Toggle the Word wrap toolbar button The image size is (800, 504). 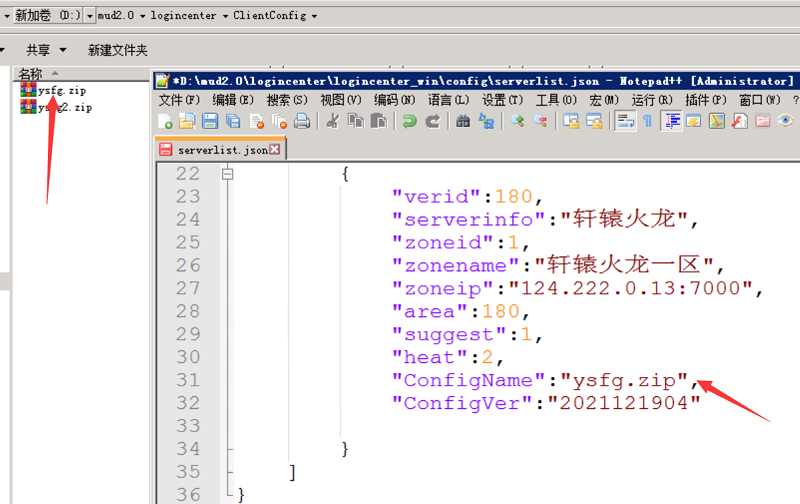[x=625, y=121]
